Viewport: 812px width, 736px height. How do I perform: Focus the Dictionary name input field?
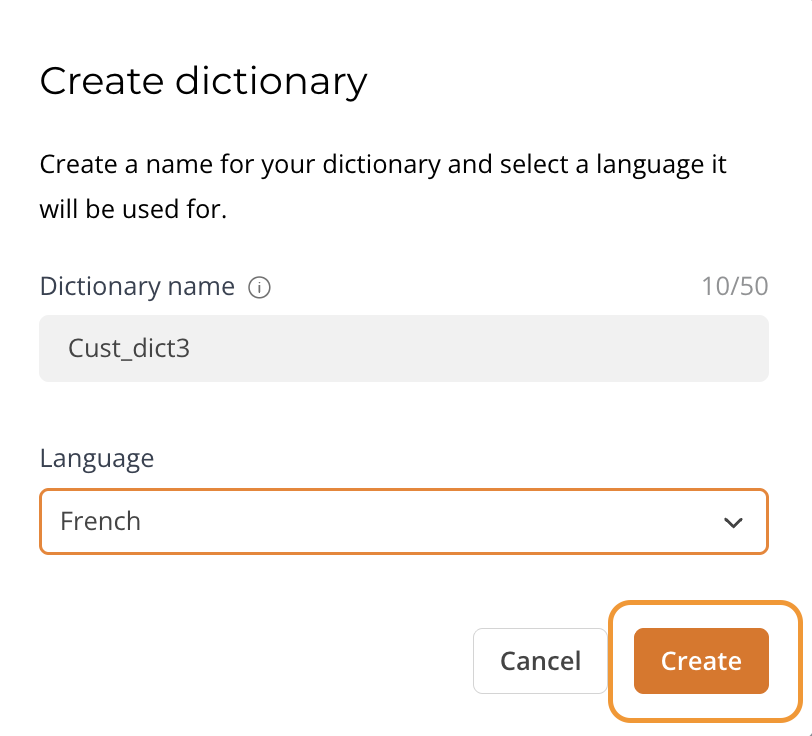404,349
